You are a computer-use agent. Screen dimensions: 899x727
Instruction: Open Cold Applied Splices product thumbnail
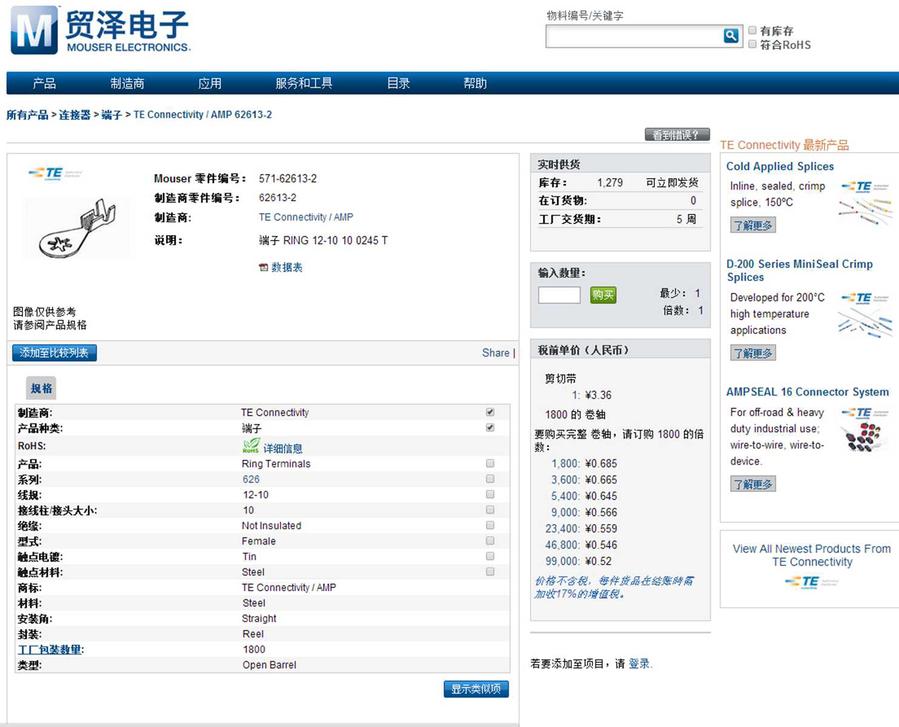click(x=865, y=210)
